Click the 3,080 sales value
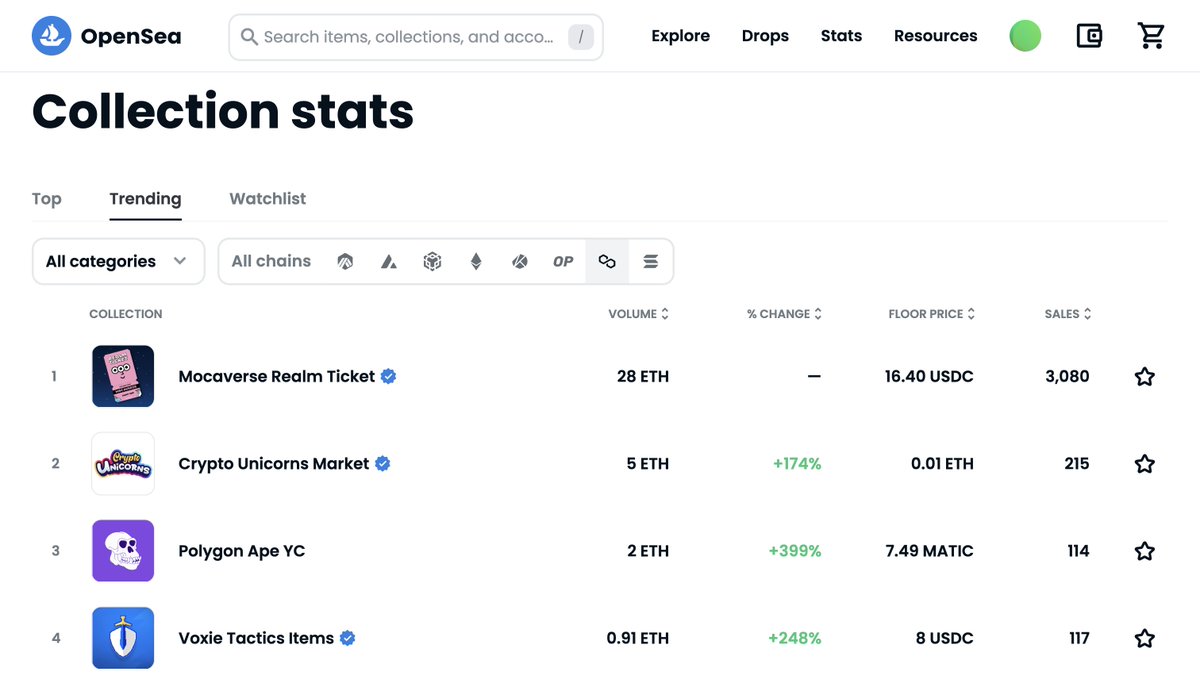Image resolution: width=1200 pixels, height=687 pixels. 1067,376
